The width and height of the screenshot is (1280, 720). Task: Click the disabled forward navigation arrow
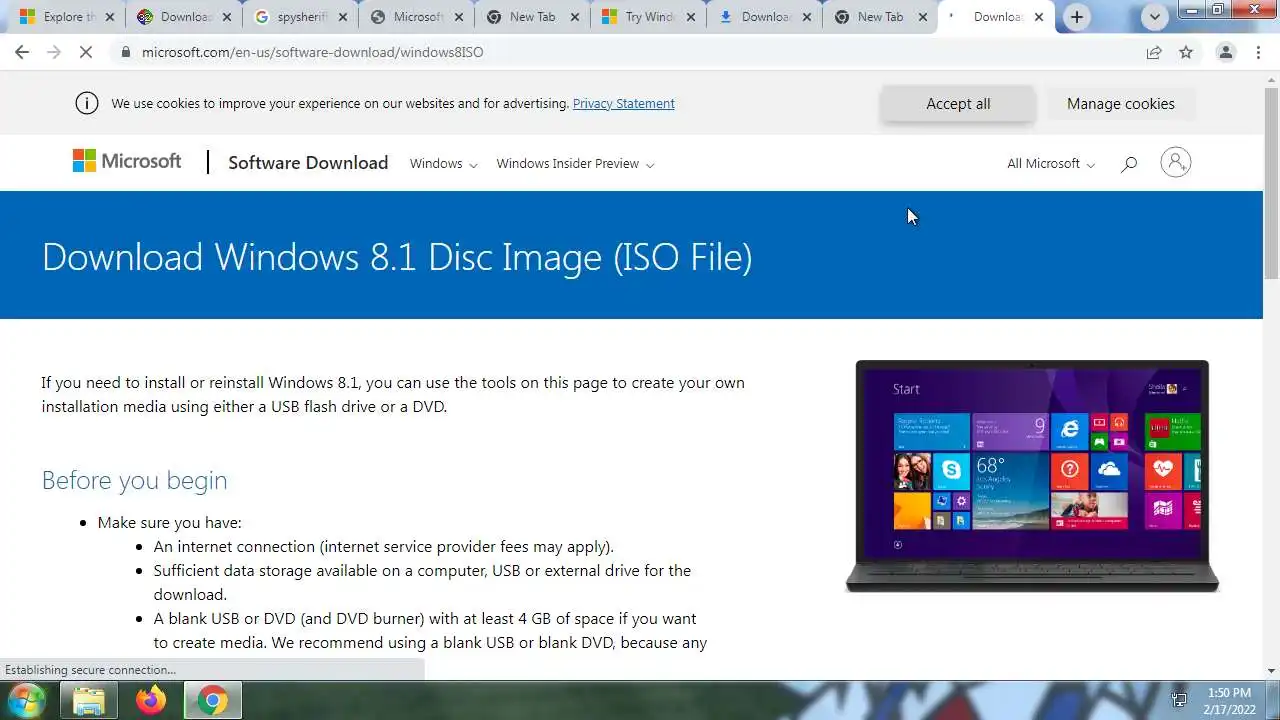point(54,52)
